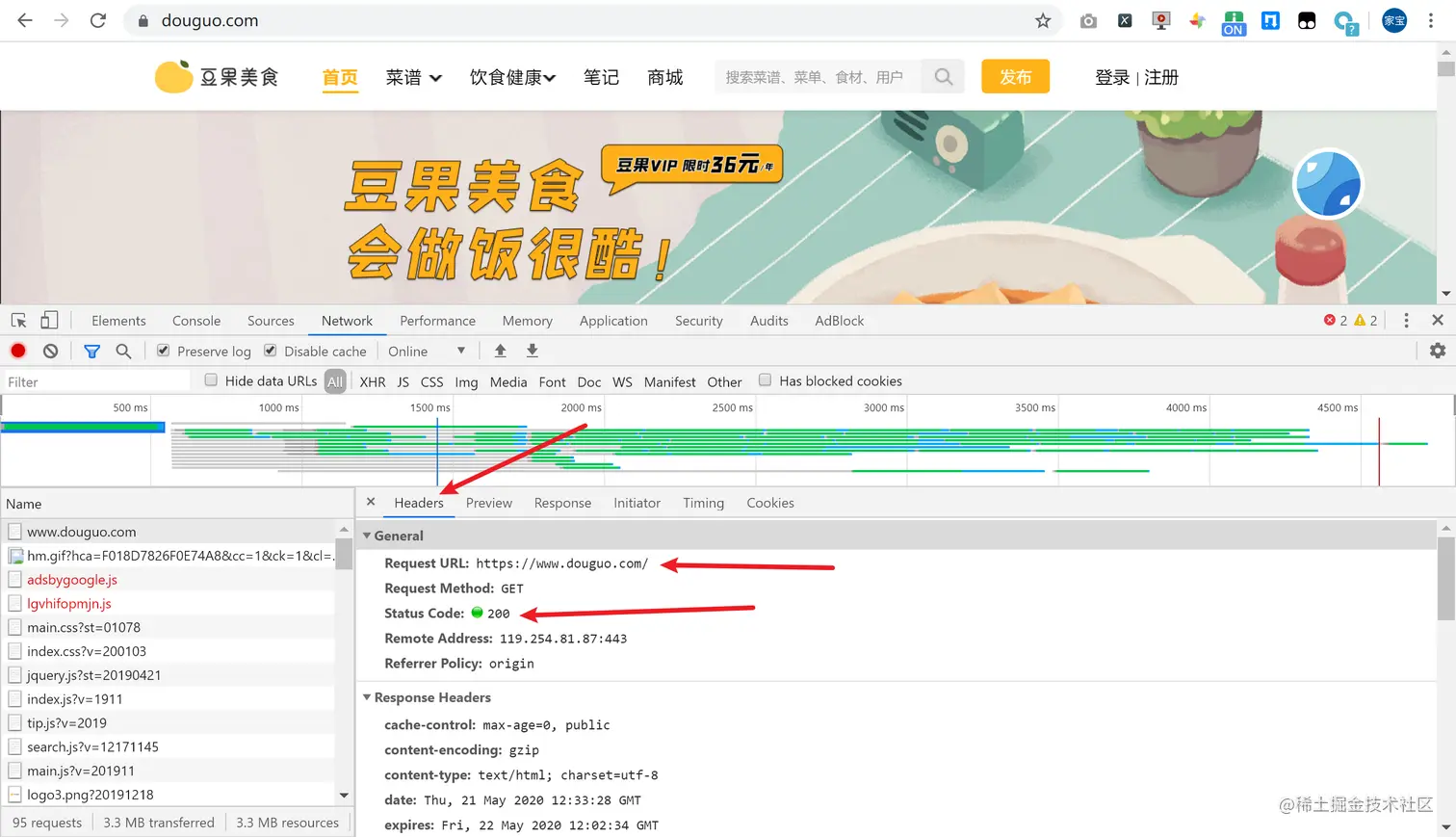Clear the network log
The image size is (1456, 837).
[x=50, y=351]
